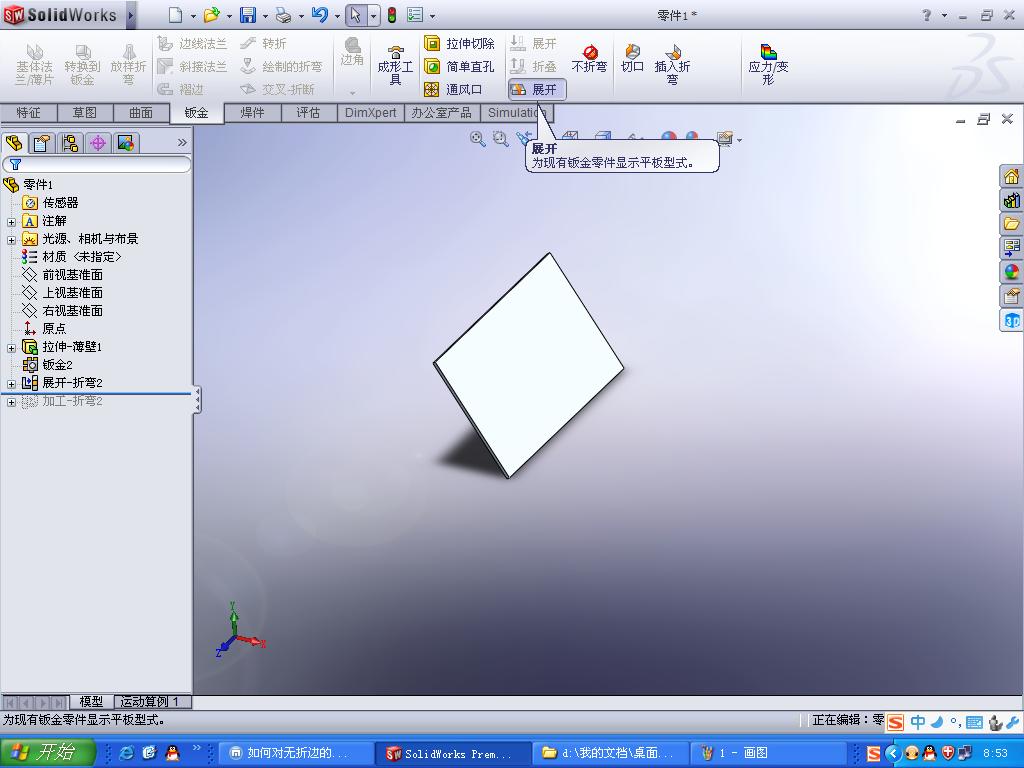Open the Help question mark dropdown arrow
This screenshot has width=1024, height=768.
944,15
